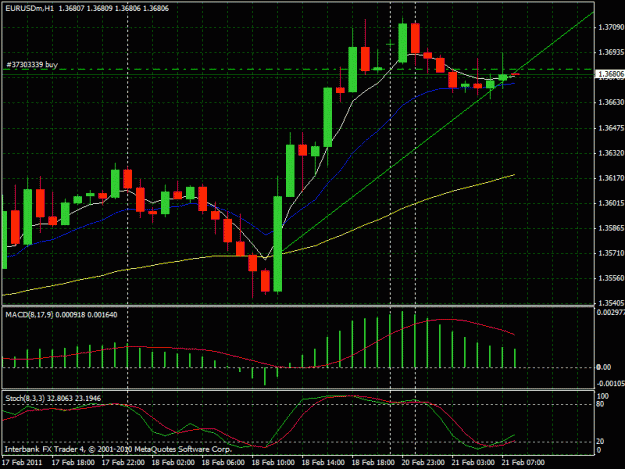The width and height of the screenshot is (625, 469).
Task: Click the 20 Feb 23:00 time label
Action: (423, 463)
